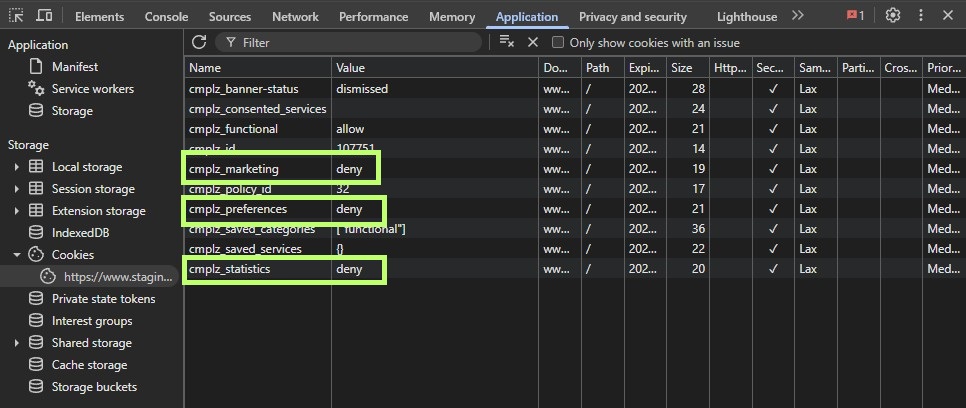Click the cookie Filter input field
Image resolution: width=966 pixels, height=408 pixels.
[x=350, y=43]
